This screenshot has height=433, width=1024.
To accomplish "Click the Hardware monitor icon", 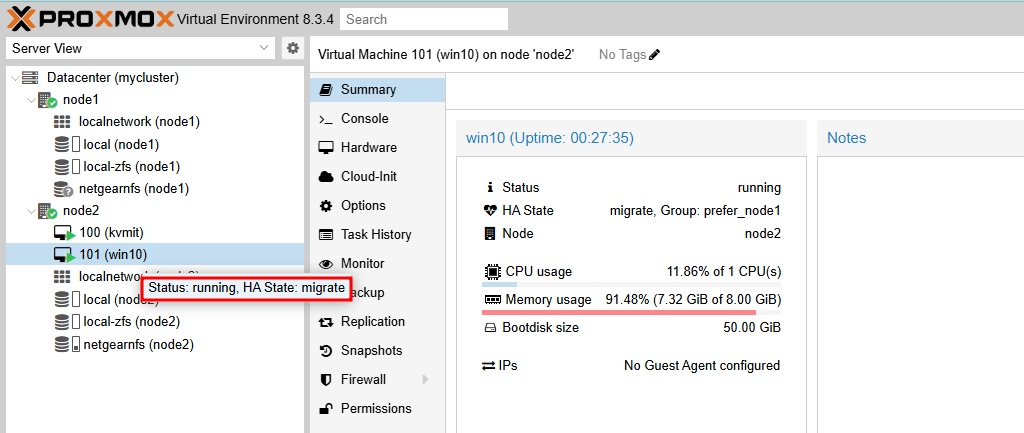I will pos(326,148).
